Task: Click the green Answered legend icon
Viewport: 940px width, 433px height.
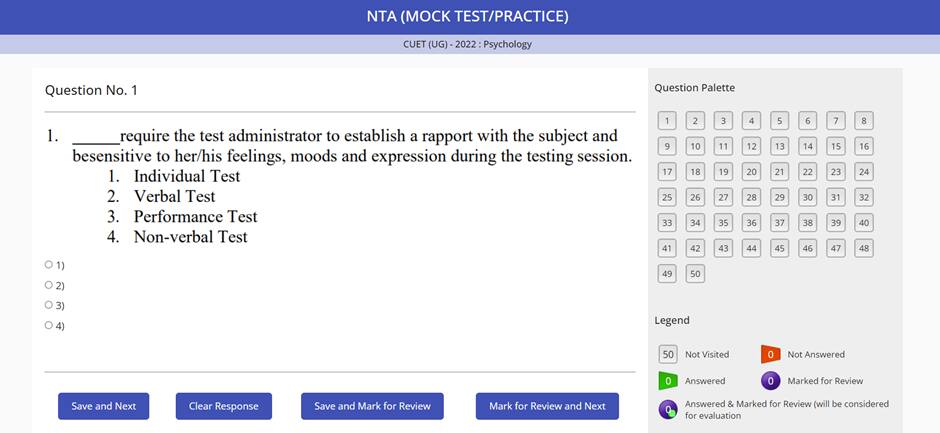Action: [x=668, y=381]
